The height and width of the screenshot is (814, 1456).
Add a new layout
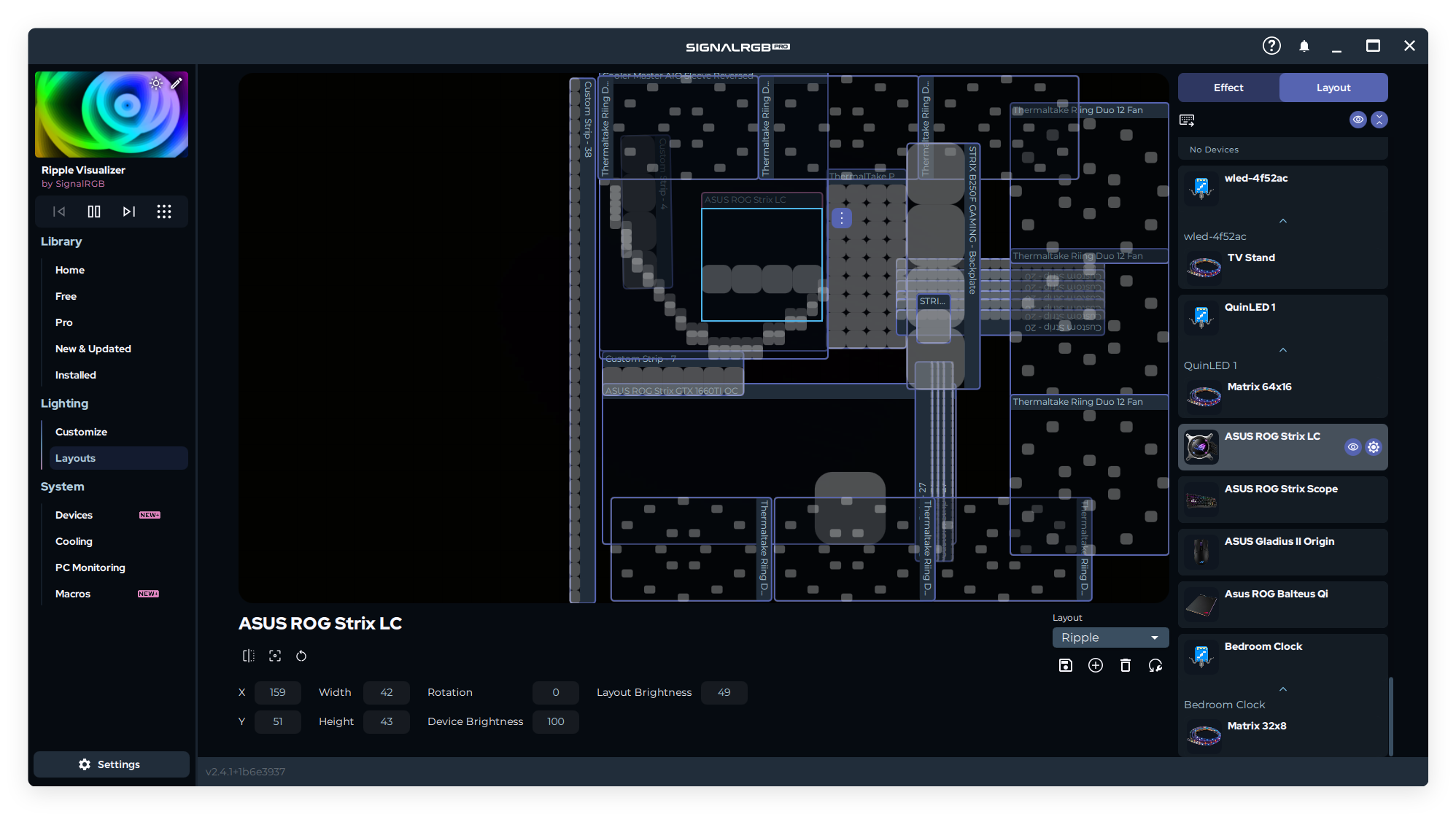coord(1096,665)
